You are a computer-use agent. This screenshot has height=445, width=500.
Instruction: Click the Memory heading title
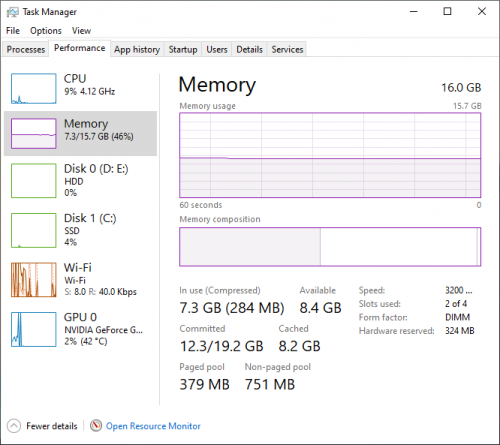(217, 85)
